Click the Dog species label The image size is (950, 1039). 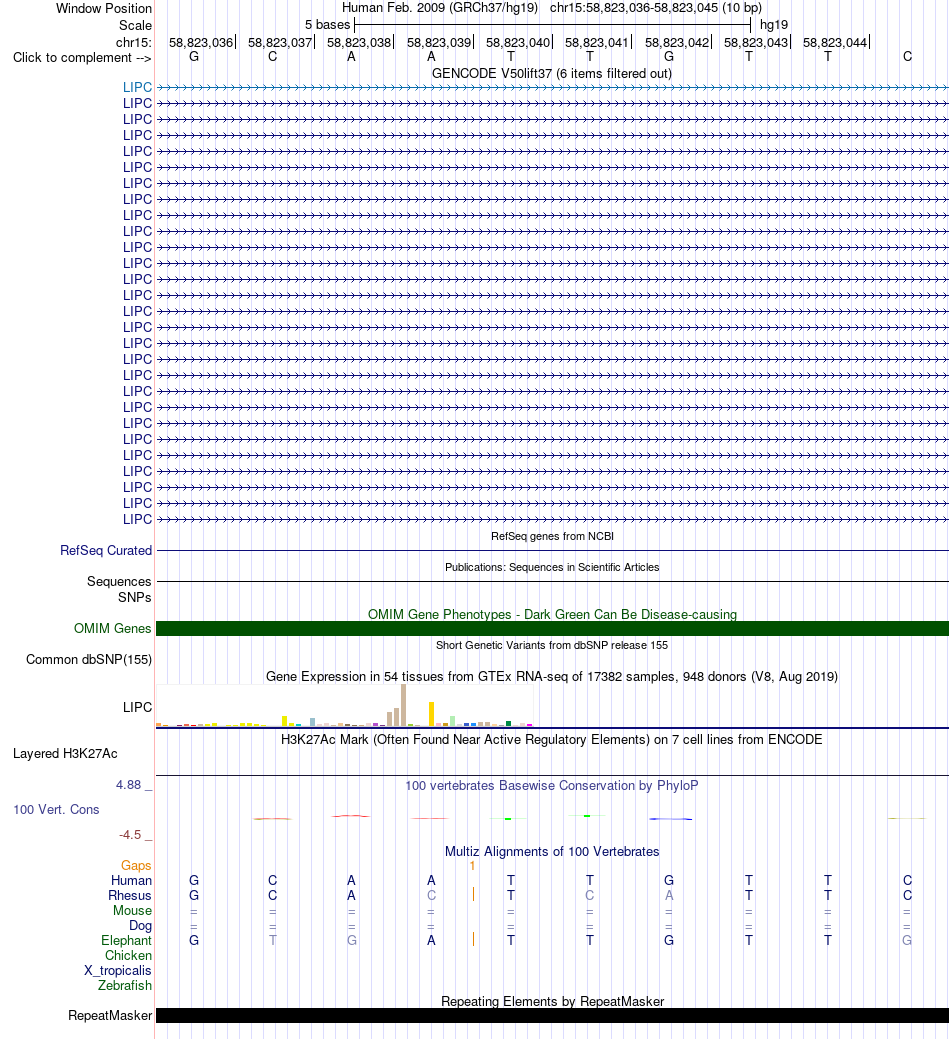tap(140, 926)
